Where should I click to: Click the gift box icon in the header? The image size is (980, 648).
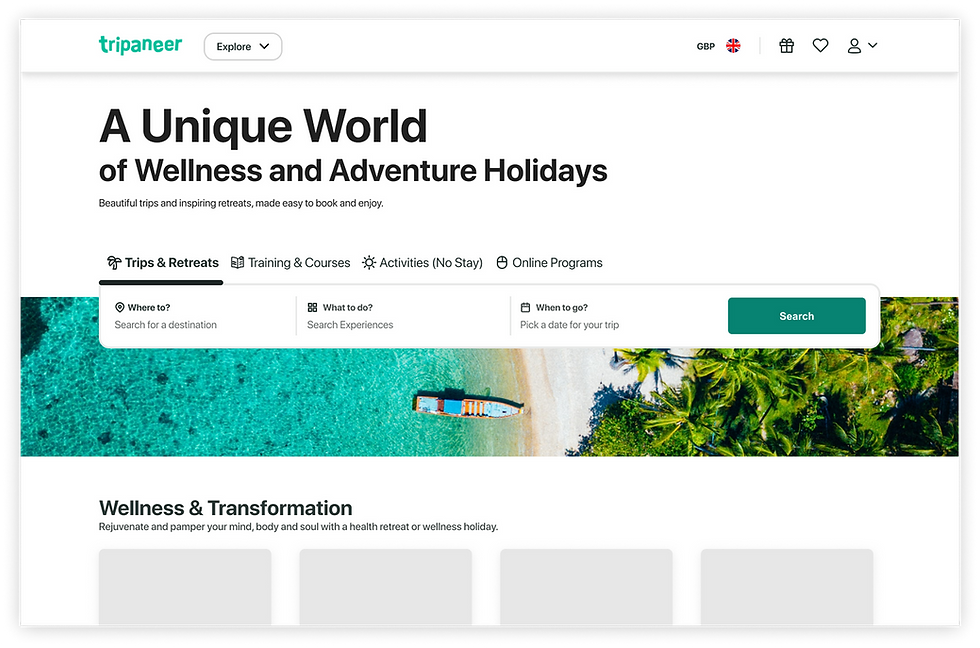coord(786,45)
